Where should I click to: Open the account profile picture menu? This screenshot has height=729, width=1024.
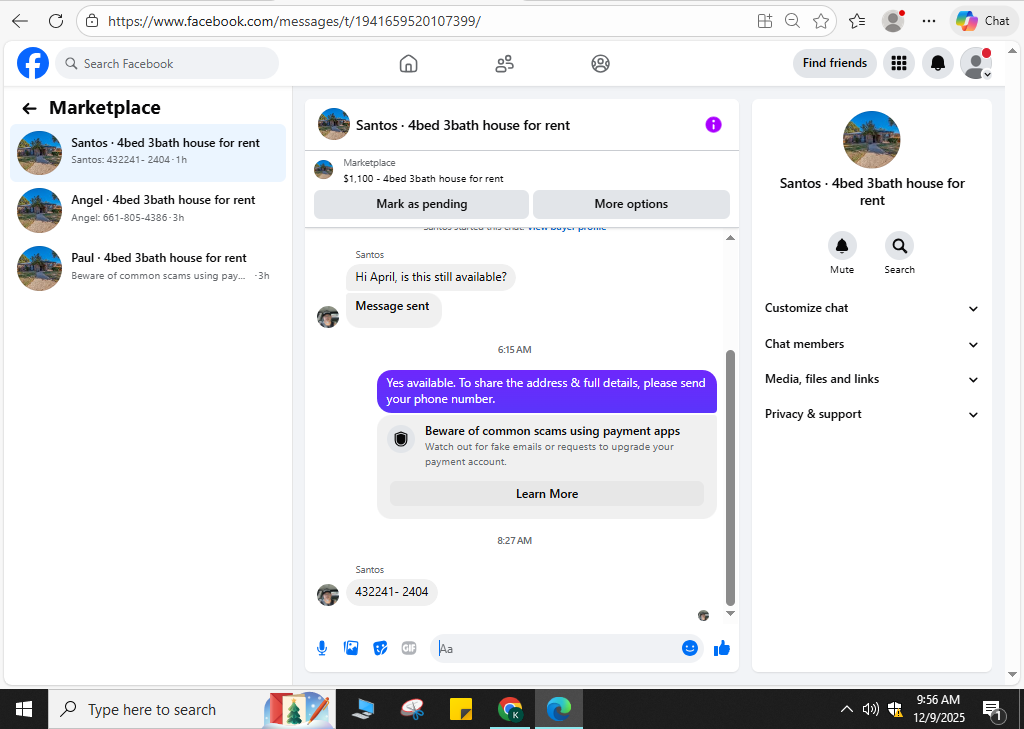pyautogui.click(x=976, y=63)
